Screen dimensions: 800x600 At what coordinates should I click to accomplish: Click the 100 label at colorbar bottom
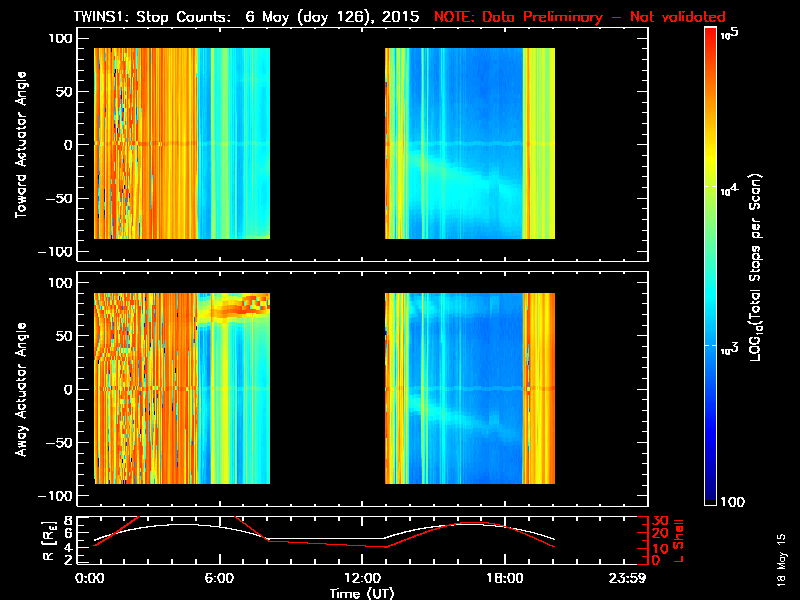[x=732, y=502]
